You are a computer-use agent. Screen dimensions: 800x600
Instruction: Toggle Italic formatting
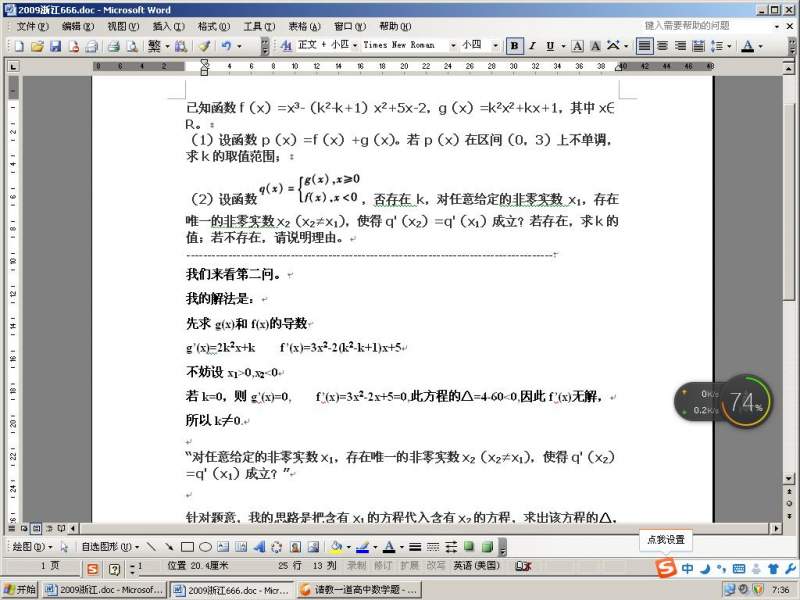(532, 46)
